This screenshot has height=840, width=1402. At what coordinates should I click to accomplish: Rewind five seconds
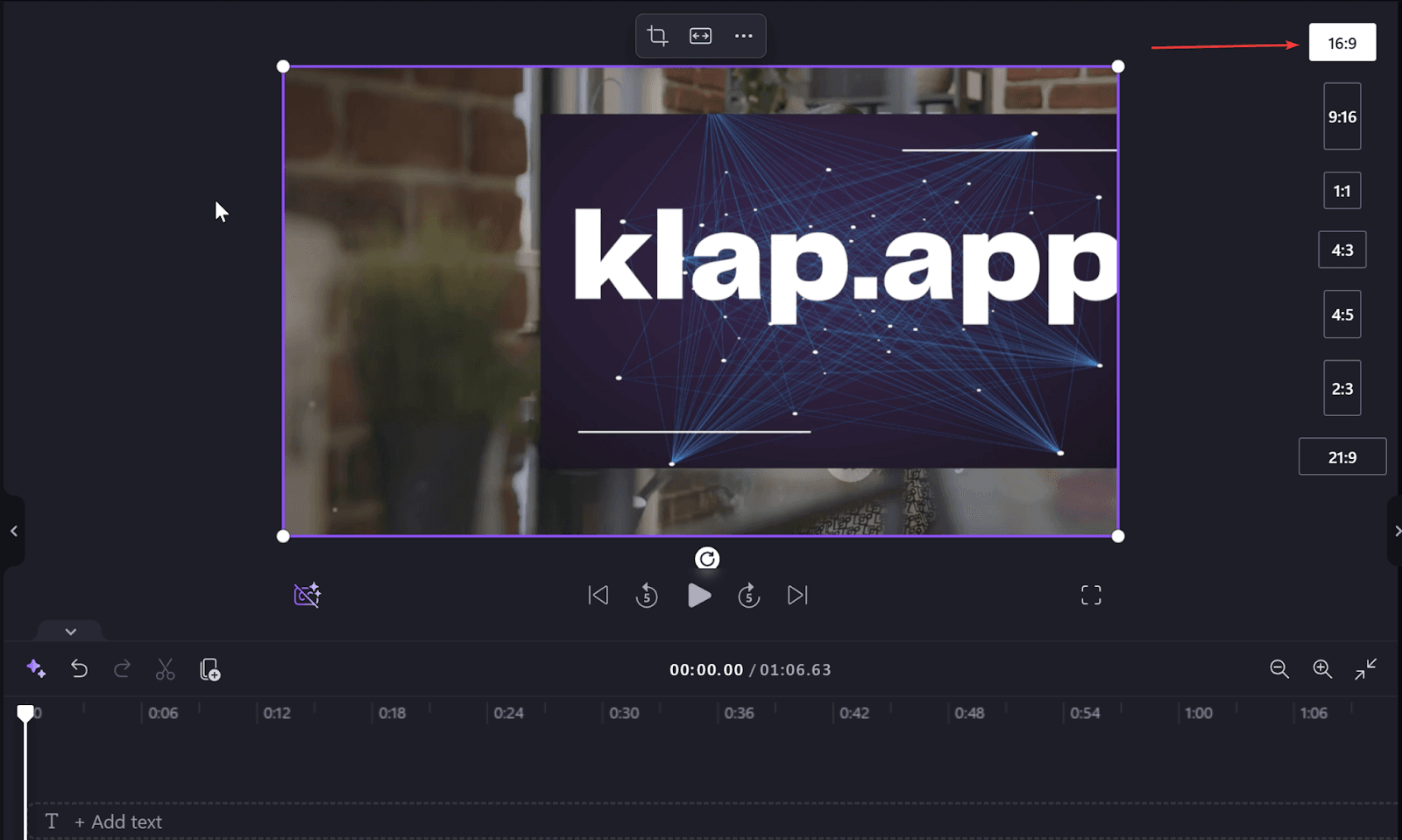647,596
